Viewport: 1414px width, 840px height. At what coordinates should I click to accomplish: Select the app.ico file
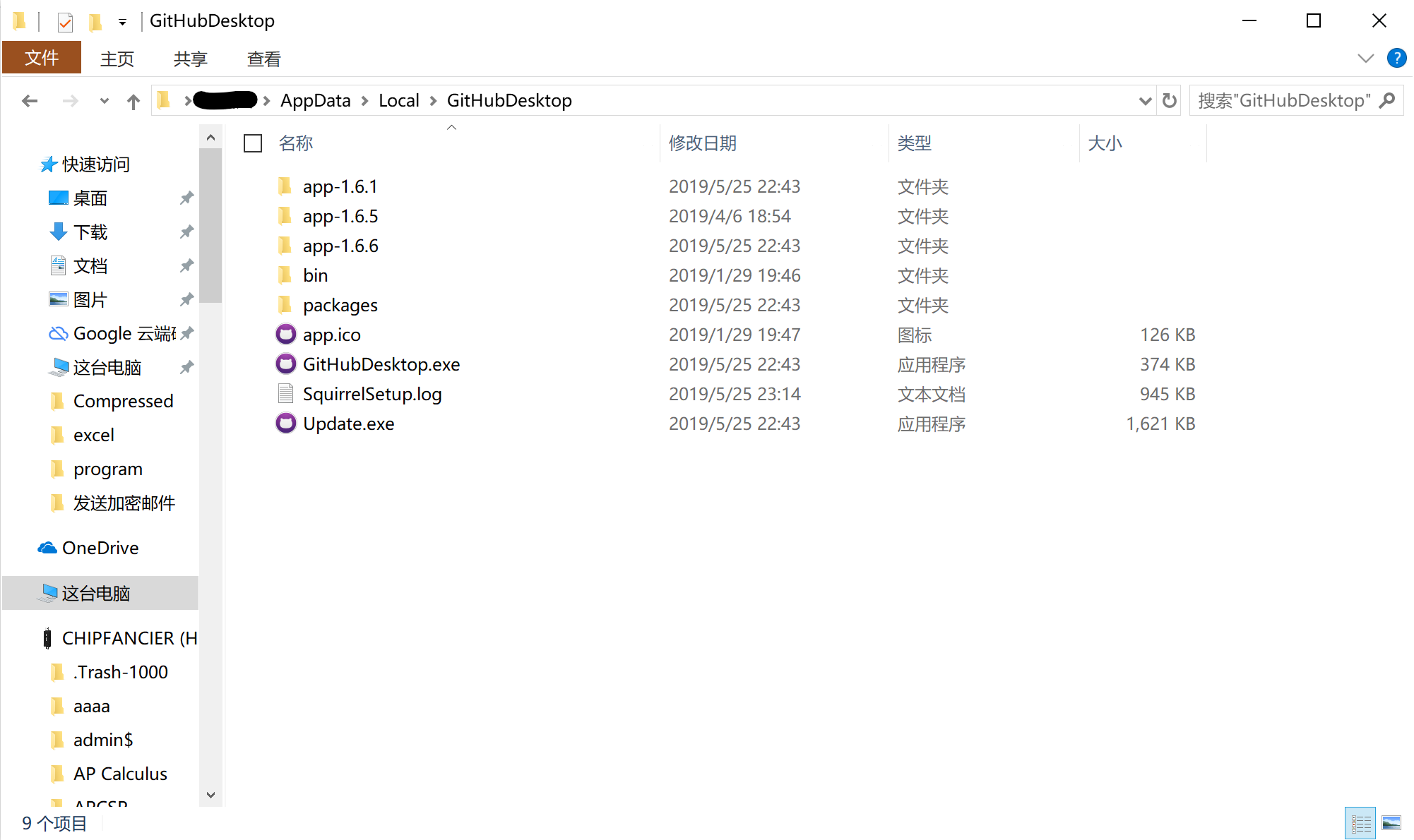pyautogui.click(x=331, y=334)
